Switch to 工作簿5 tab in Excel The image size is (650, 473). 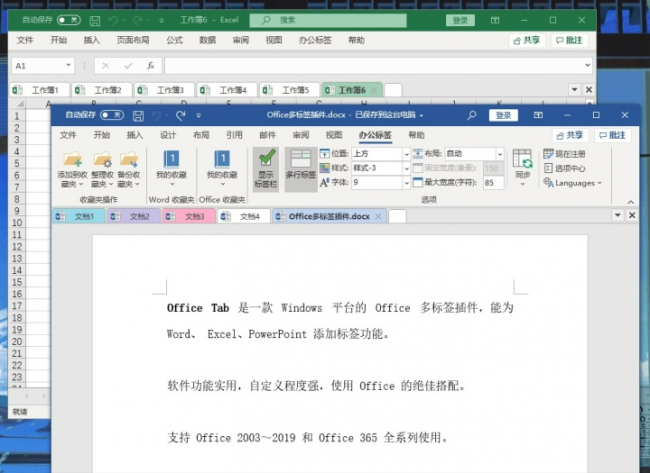pyautogui.click(x=290, y=90)
